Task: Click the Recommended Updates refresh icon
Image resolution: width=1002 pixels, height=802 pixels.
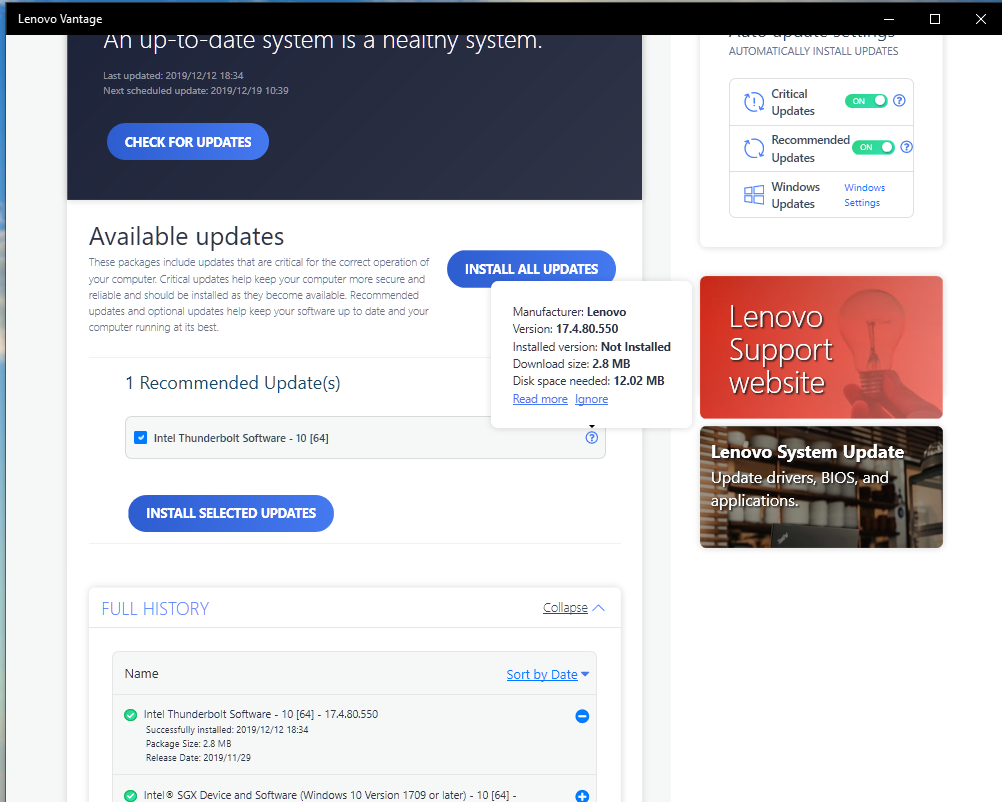Action: tap(754, 148)
